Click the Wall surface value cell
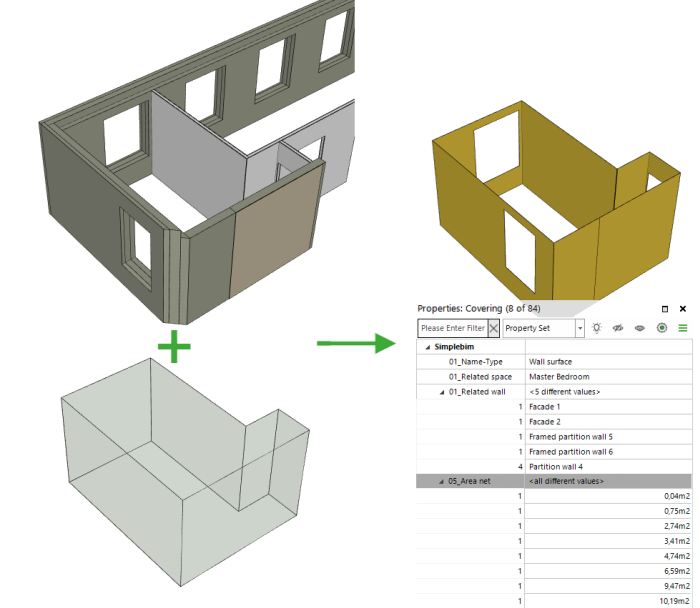This screenshot has height=608, width=700. pos(608,362)
